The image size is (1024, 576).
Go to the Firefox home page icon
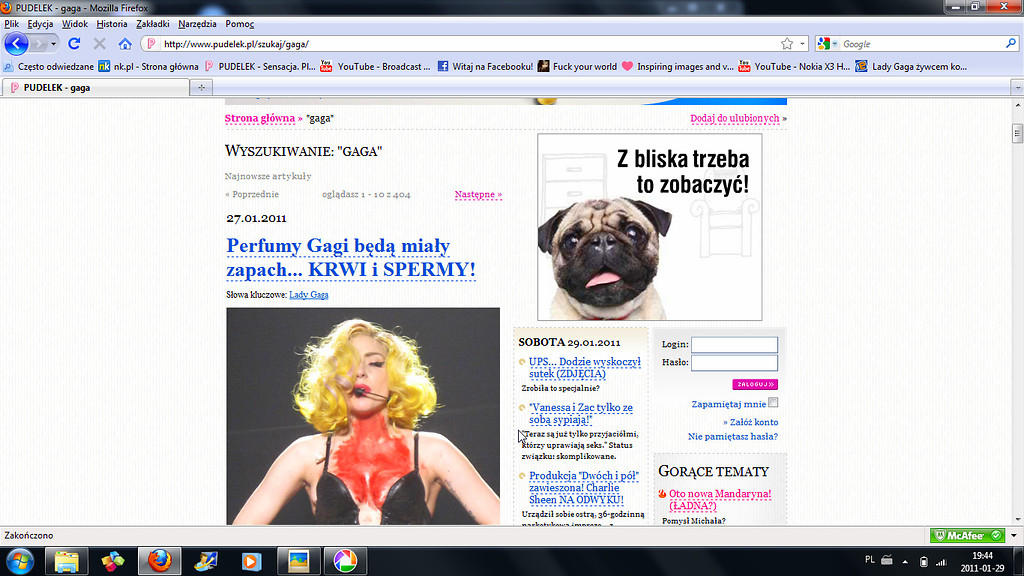coord(125,44)
